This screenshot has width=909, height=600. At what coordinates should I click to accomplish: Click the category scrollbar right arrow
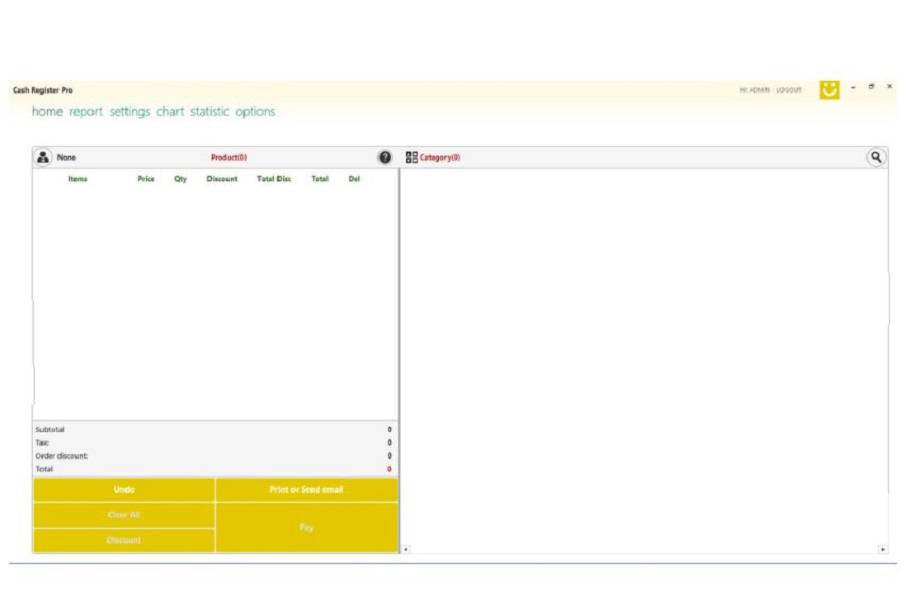coord(882,549)
